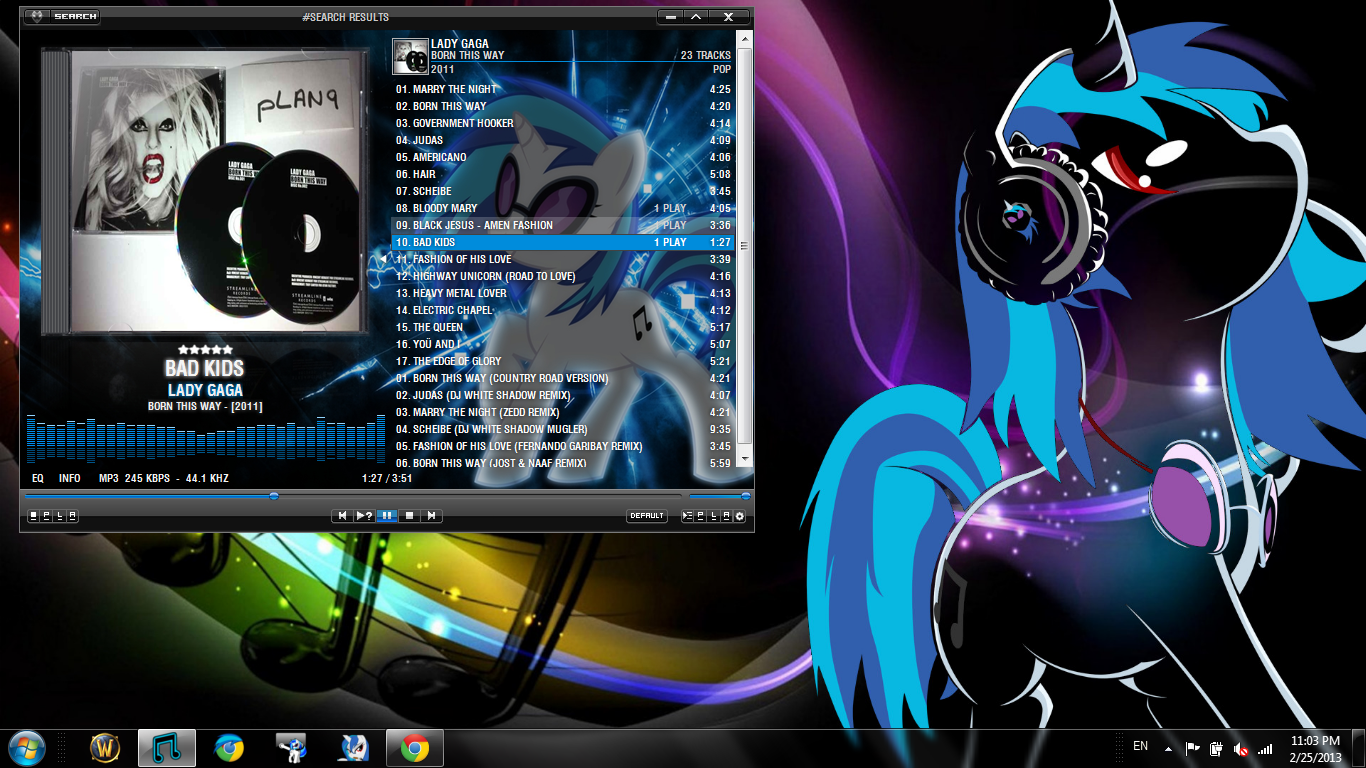Select JUDAS (DJ WHITE SHADOW REMIX)
Image resolution: width=1366 pixels, height=768 pixels.
562,395
